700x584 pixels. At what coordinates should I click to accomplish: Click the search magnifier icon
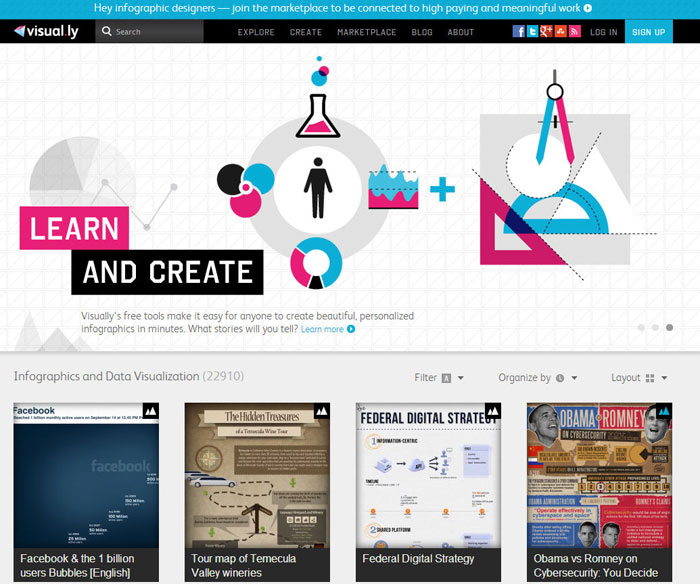[x=108, y=32]
